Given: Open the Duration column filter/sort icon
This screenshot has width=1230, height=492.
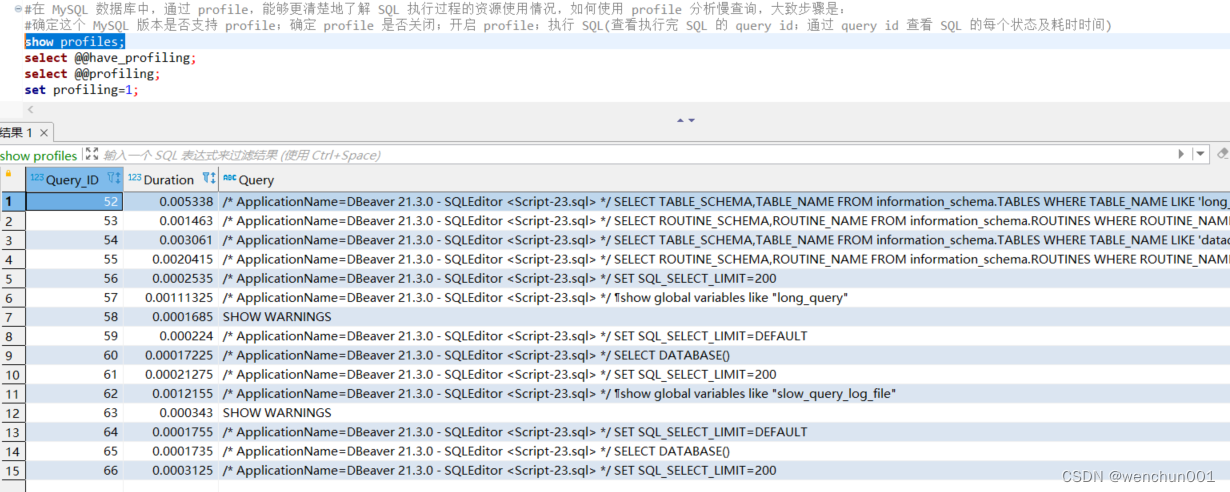Looking at the screenshot, I should tap(208, 179).
